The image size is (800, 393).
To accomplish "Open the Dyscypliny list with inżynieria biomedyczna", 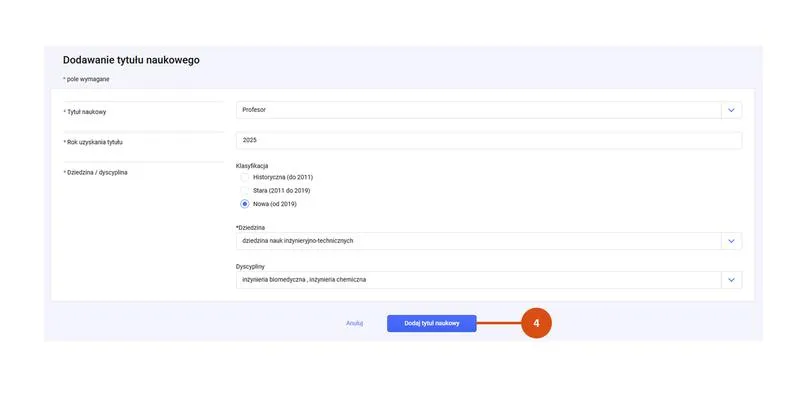I will pyautogui.click(x=489, y=280).
